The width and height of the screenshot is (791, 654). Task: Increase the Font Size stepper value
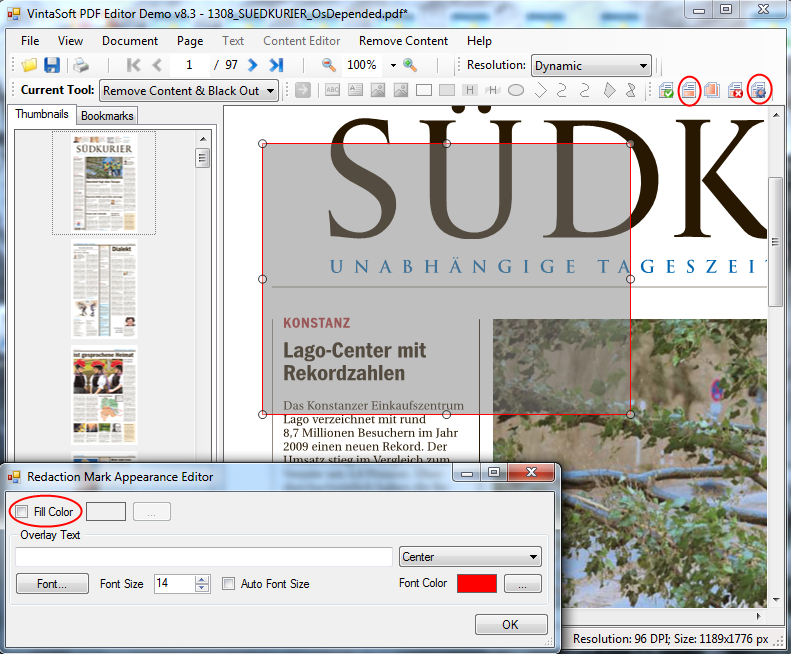pos(202,580)
